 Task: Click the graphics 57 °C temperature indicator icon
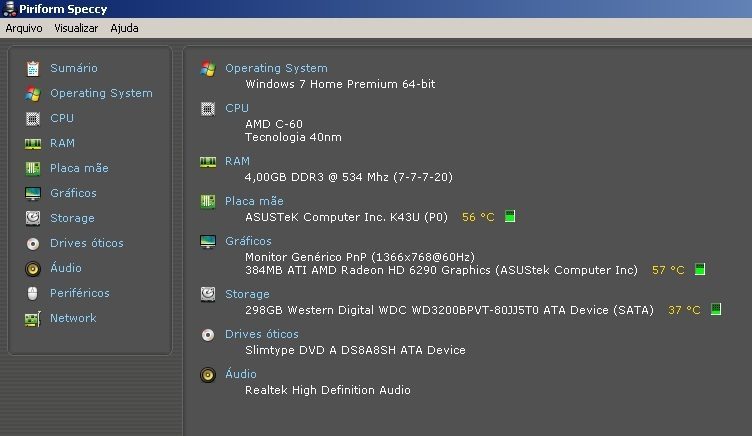[x=700, y=269]
